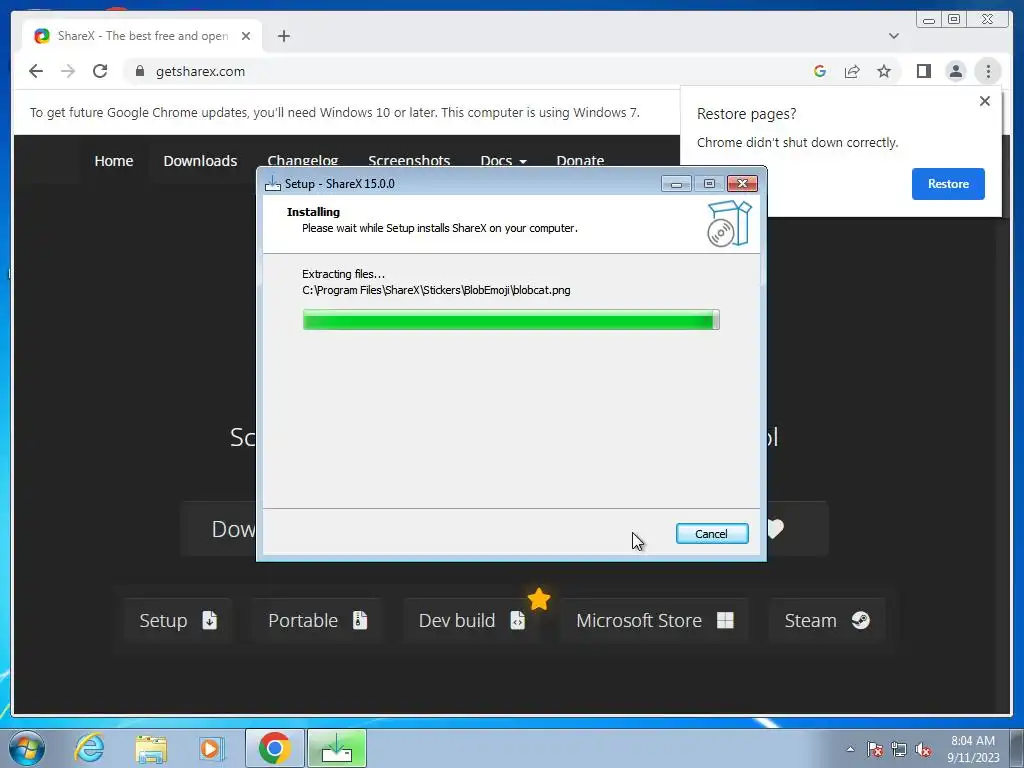Click the ShareX setup box icon
The height and width of the screenshot is (768, 1024).
tap(729, 223)
